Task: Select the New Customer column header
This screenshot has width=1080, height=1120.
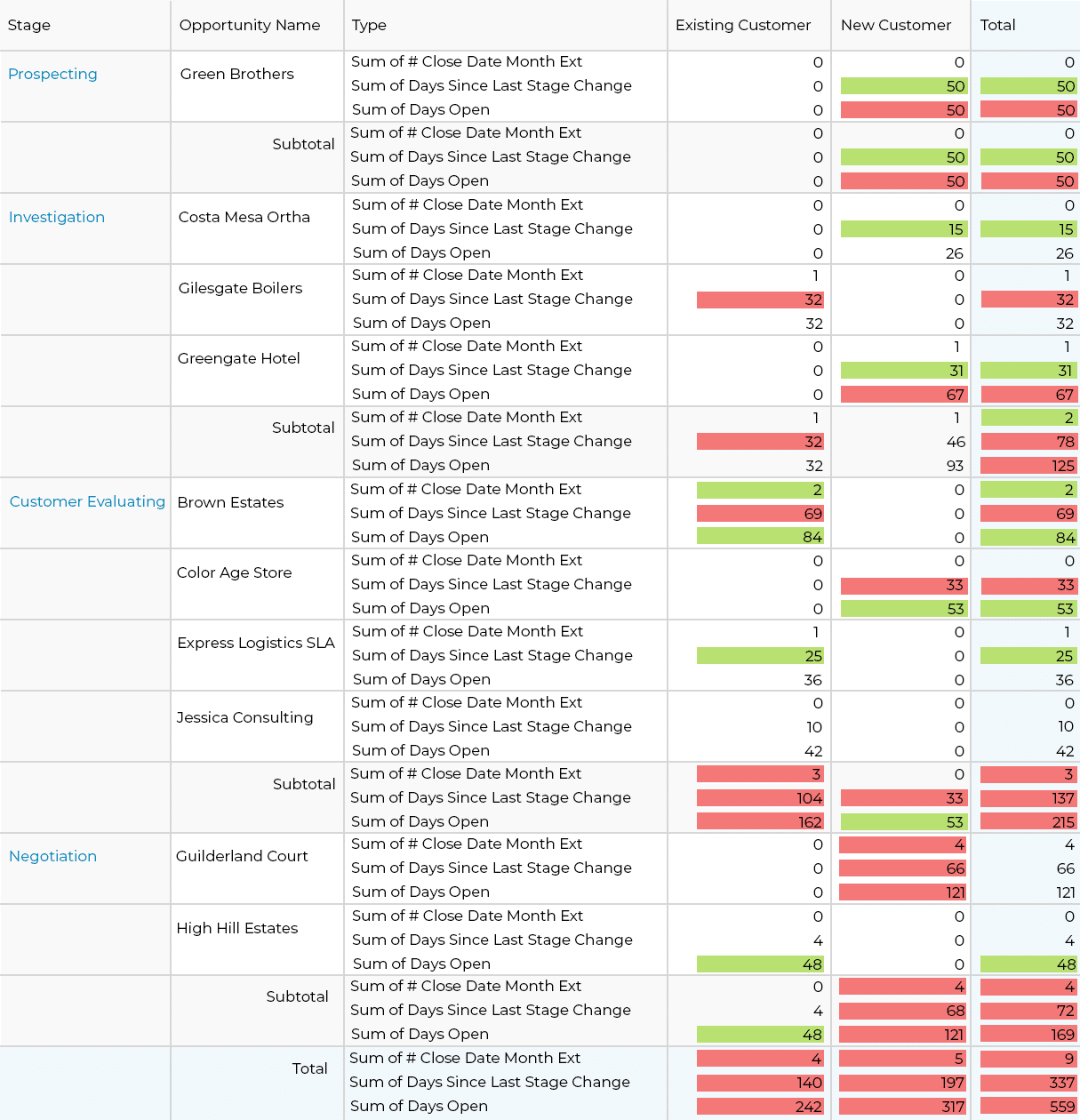Action: (x=896, y=26)
